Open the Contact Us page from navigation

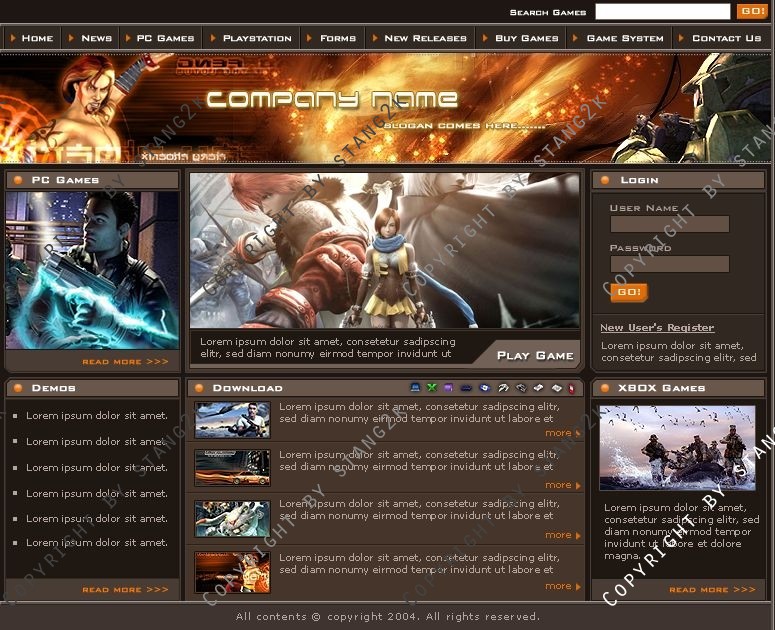[x=726, y=38]
